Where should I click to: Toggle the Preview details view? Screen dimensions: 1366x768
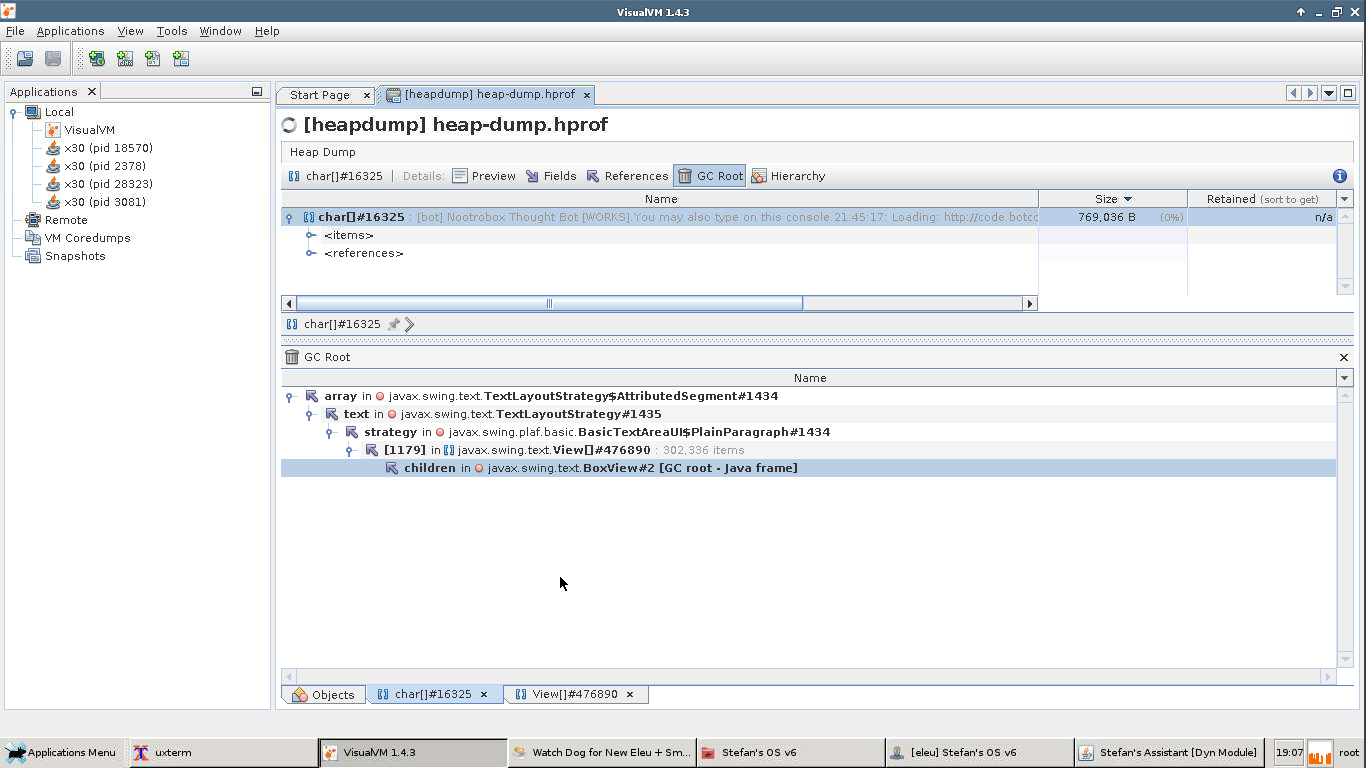point(484,176)
